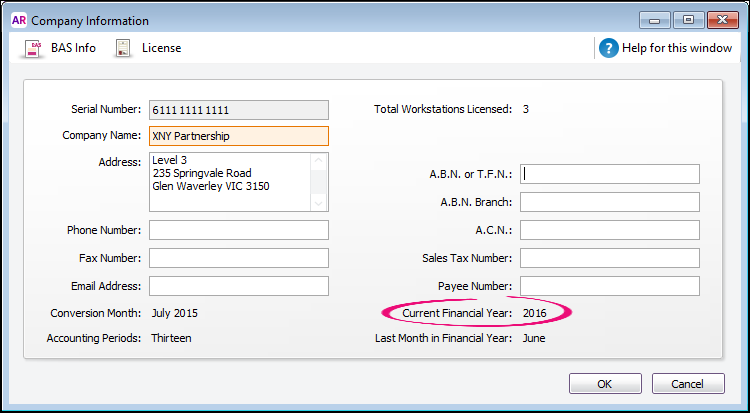
Task: Focus the Fax Number input
Action: click(238, 258)
